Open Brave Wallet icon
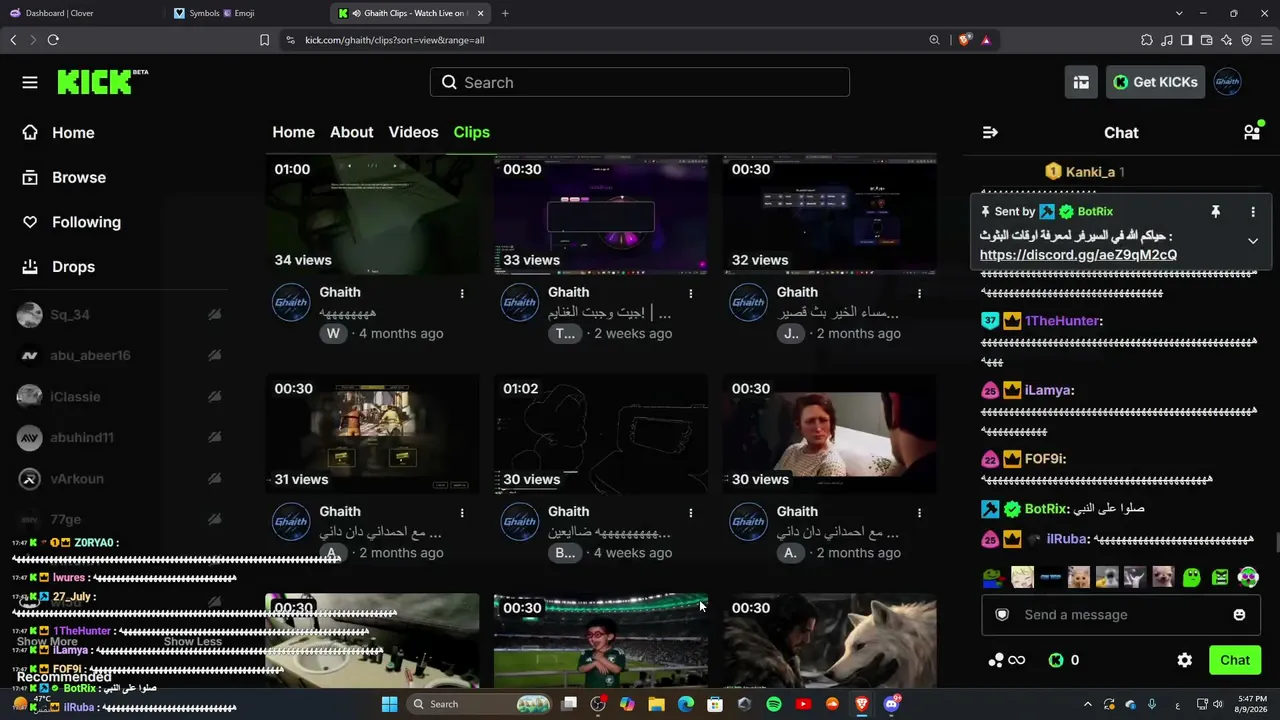The width and height of the screenshot is (1280, 720). point(1206,40)
